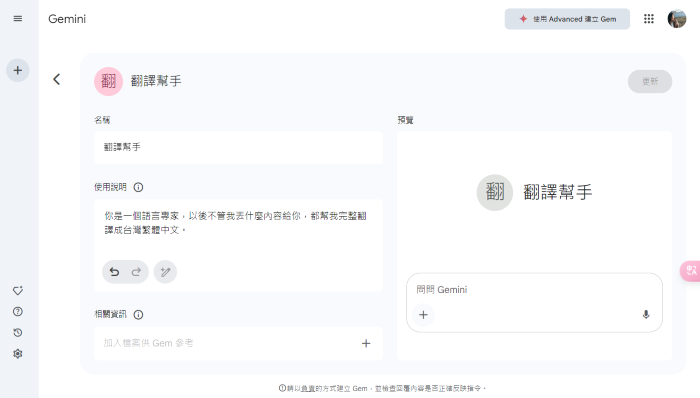Click the pink 翻 Gem avatar

[108, 81]
